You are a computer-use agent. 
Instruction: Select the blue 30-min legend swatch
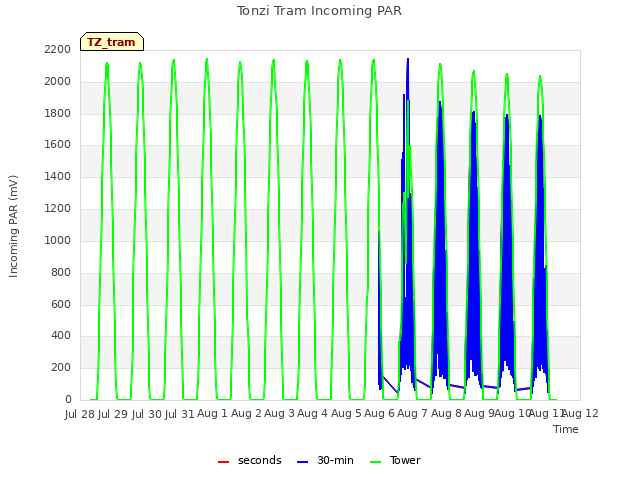[x=302, y=461]
